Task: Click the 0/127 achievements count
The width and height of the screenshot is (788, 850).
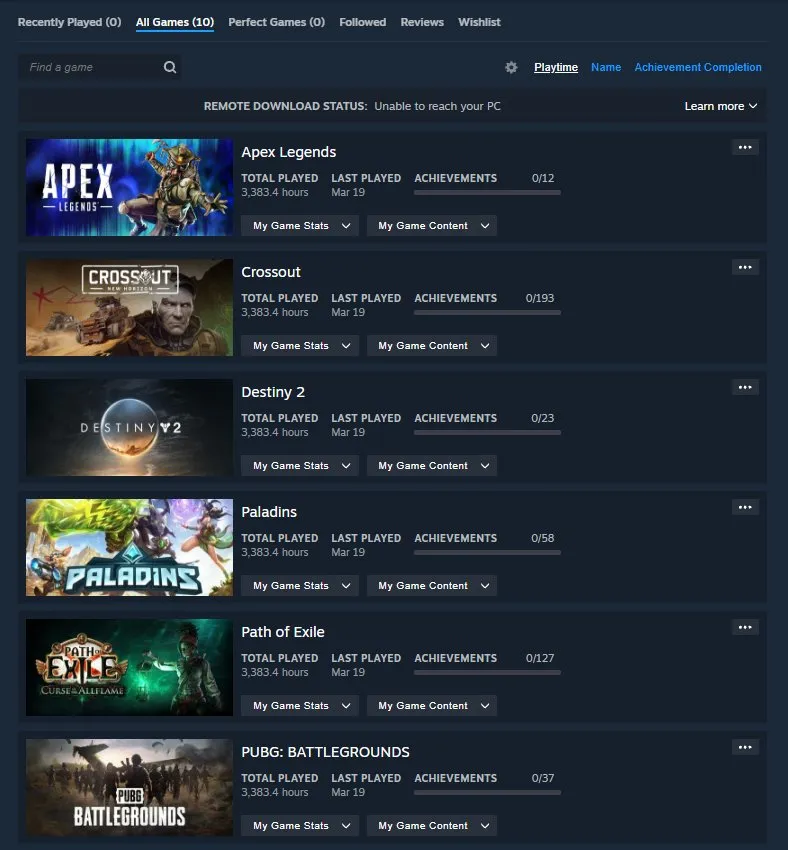Action: point(540,658)
